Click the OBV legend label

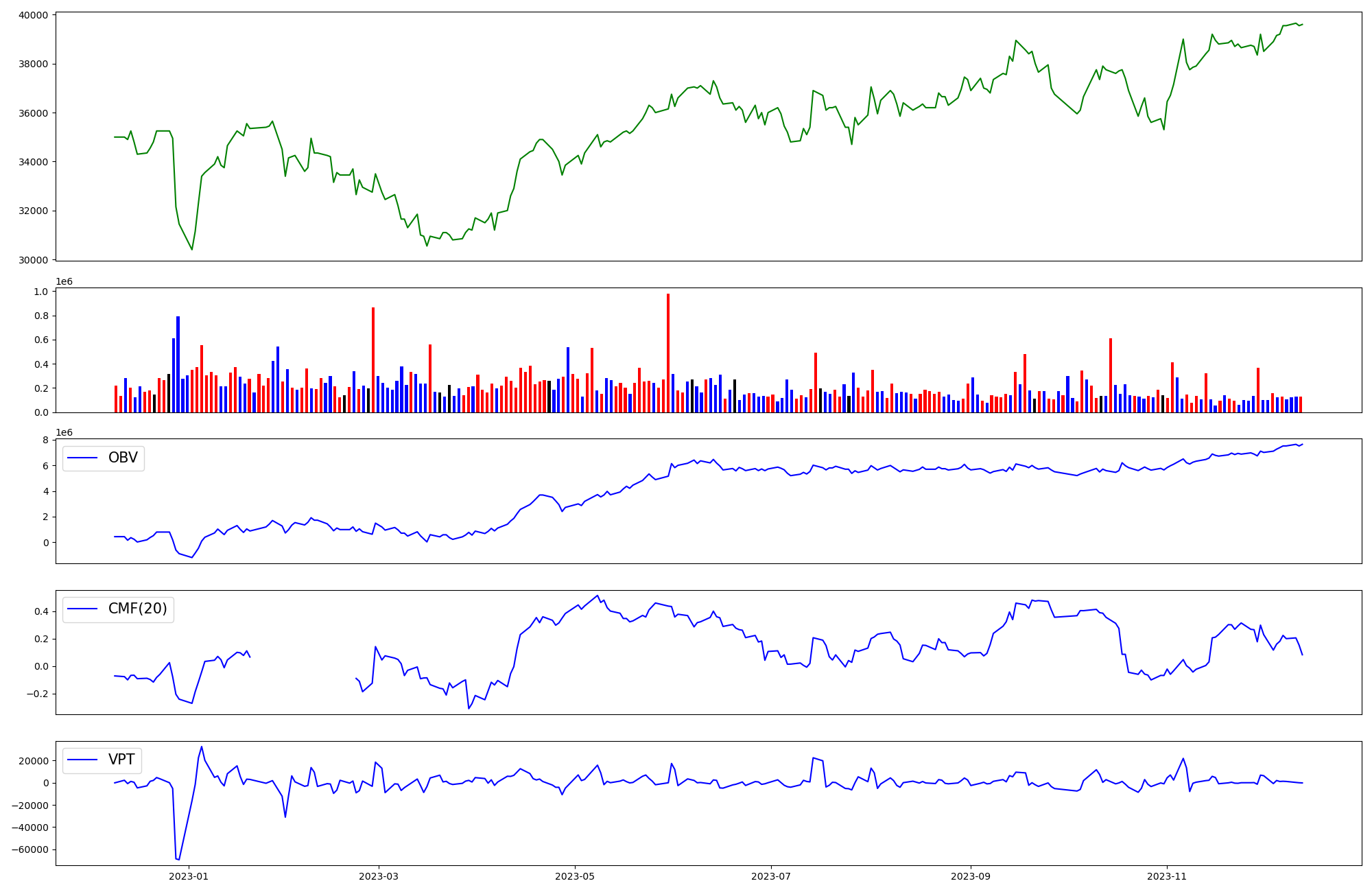tap(123, 458)
